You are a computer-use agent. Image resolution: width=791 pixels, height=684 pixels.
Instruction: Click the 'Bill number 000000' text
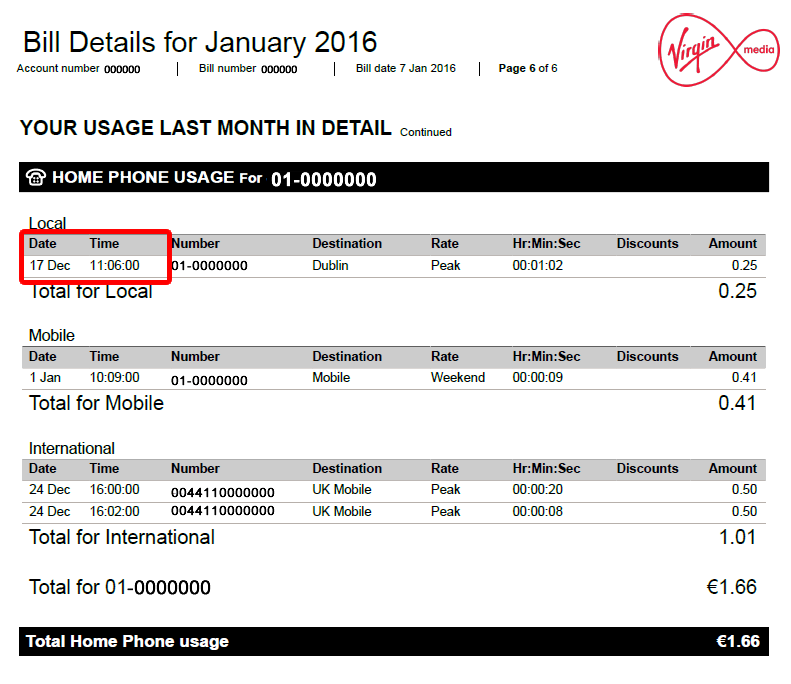coord(248,69)
